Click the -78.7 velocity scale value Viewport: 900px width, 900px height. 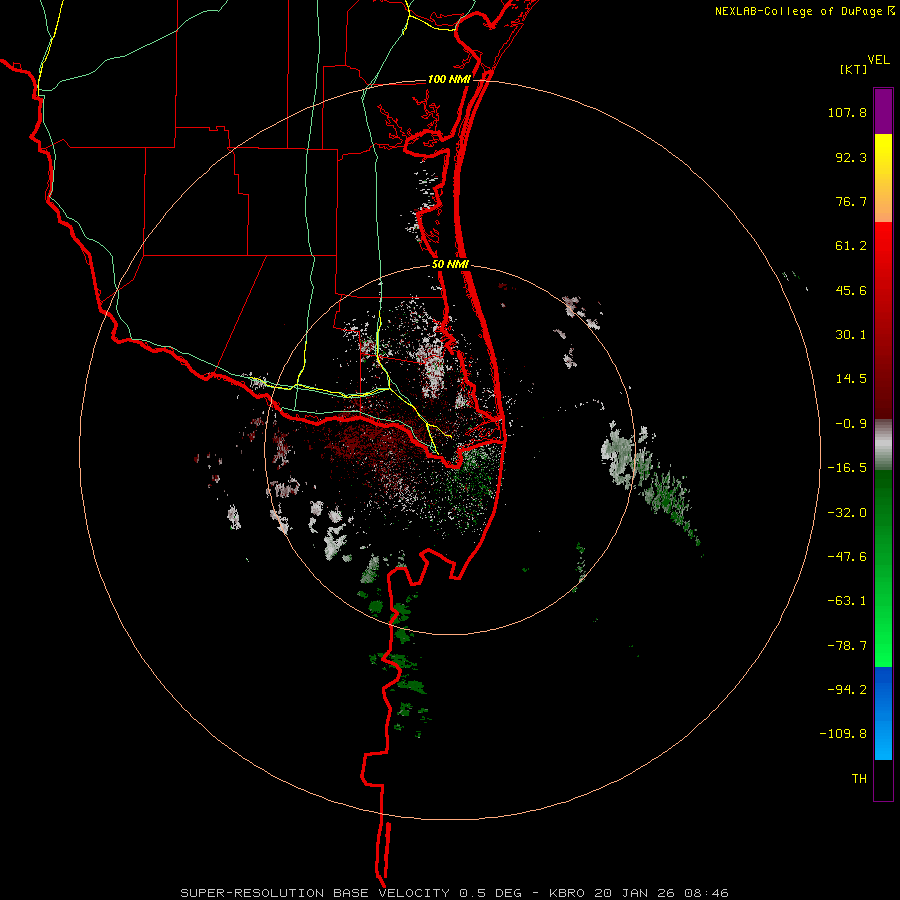[x=847, y=646]
